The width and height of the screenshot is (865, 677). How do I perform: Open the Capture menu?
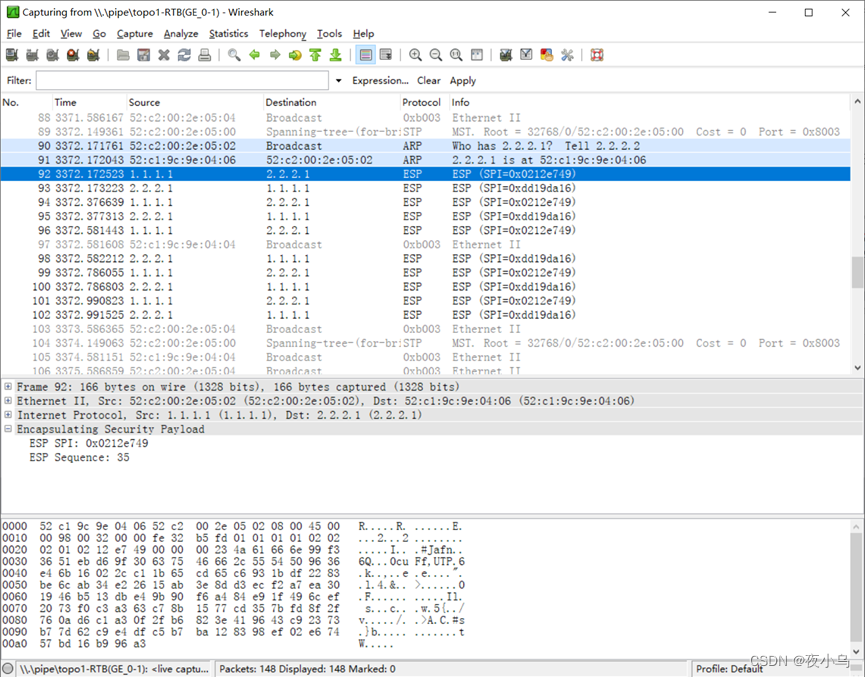(x=135, y=34)
